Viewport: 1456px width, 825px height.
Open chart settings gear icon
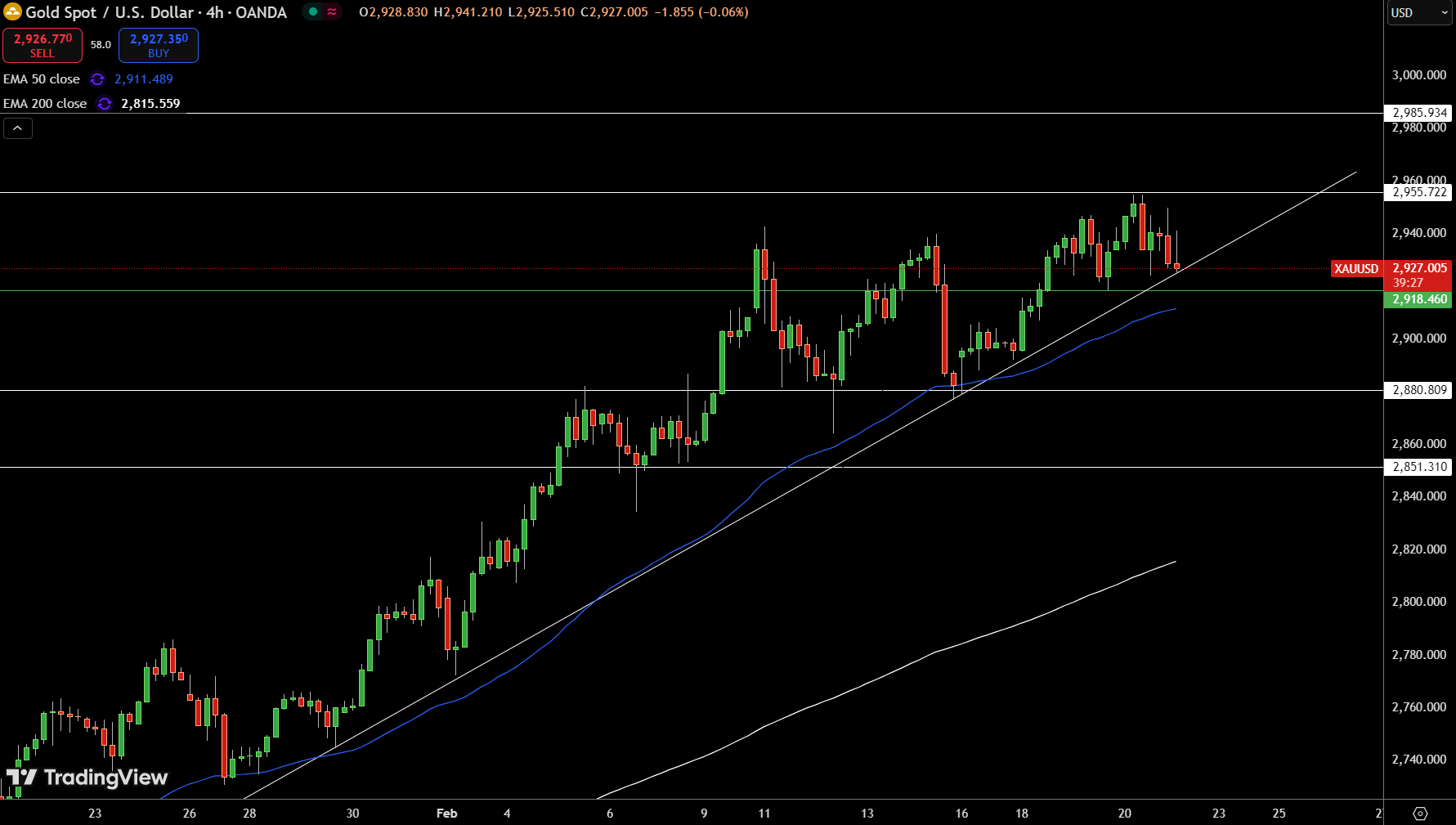click(x=1420, y=813)
